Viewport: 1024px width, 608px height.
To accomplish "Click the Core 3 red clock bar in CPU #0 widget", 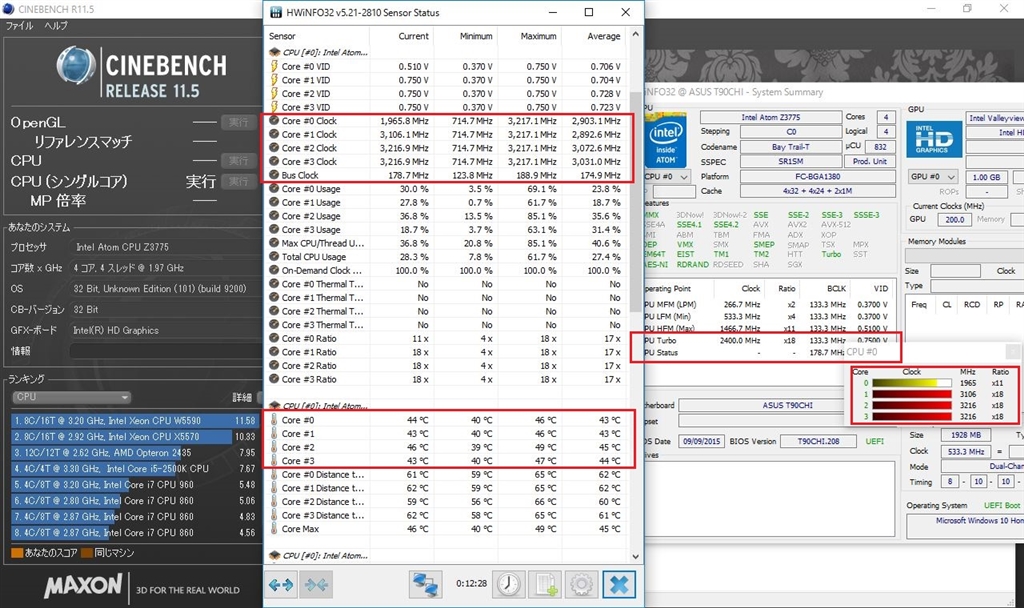I will click(x=912, y=417).
